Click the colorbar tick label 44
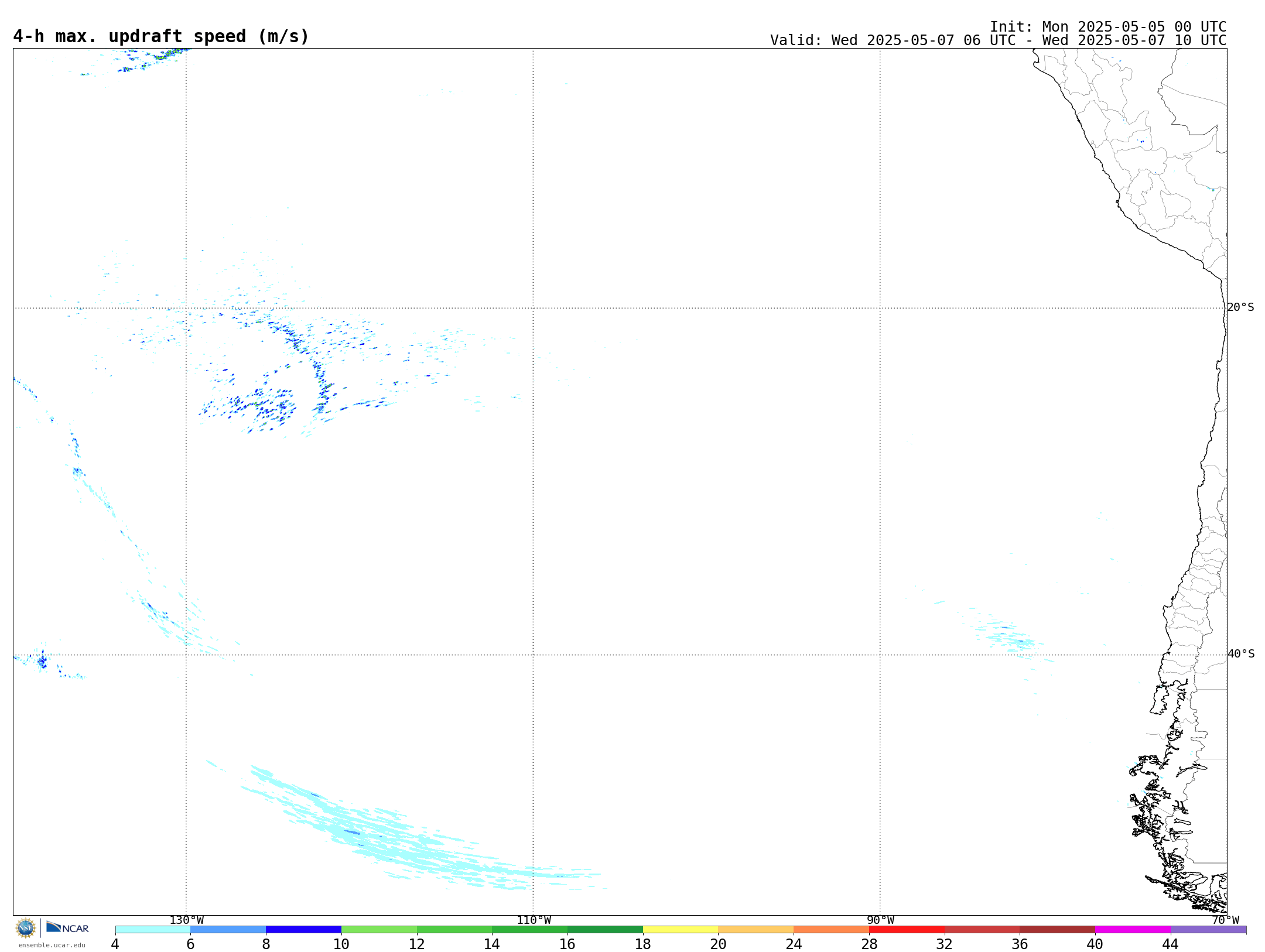 point(1171,944)
